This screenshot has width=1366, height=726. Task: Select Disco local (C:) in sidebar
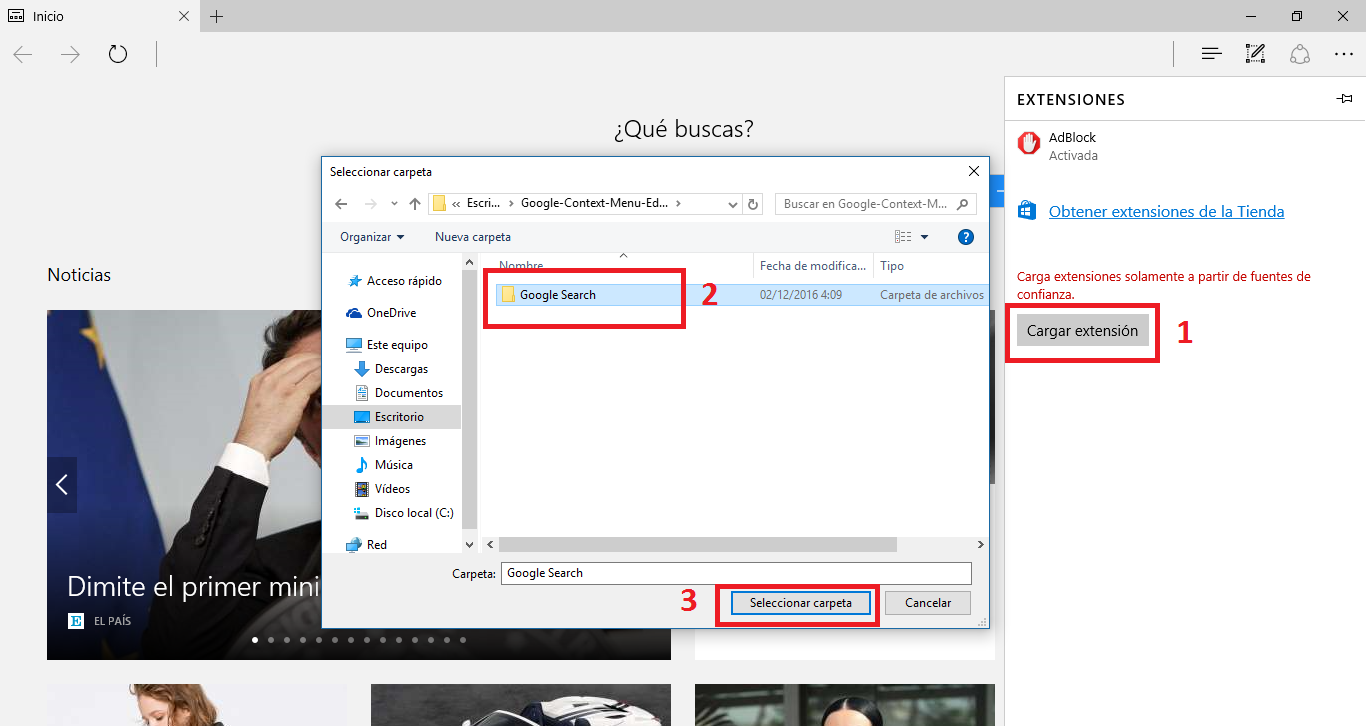click(x=405, y=513)
